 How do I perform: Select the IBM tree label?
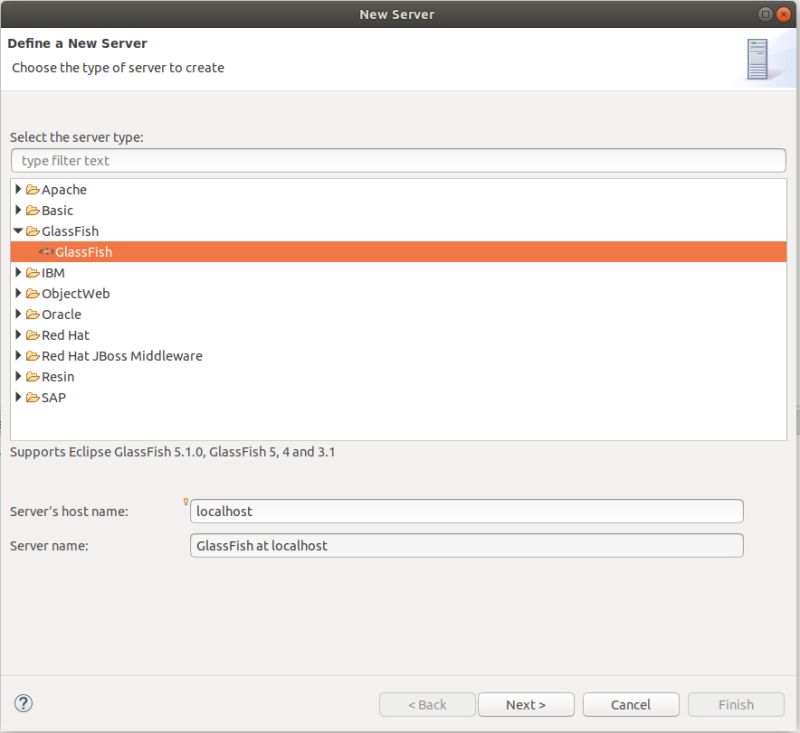(x=53, y=273)
